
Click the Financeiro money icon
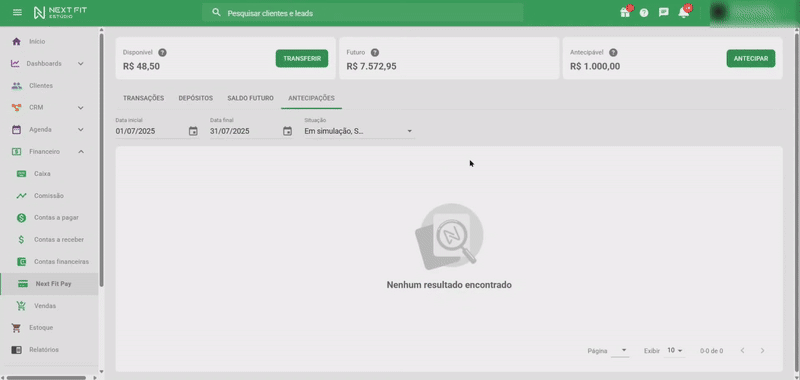pos(16,151)
